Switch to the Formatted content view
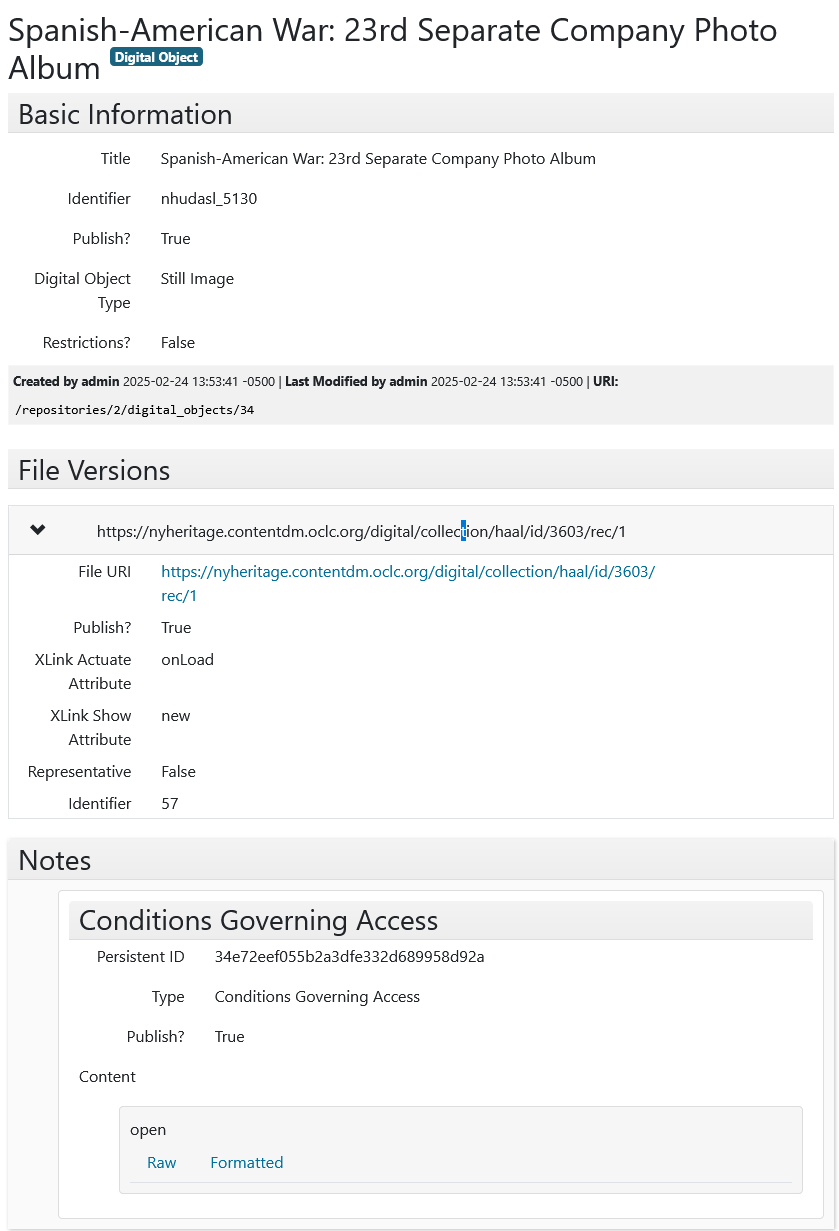 tap(246, 1162)
